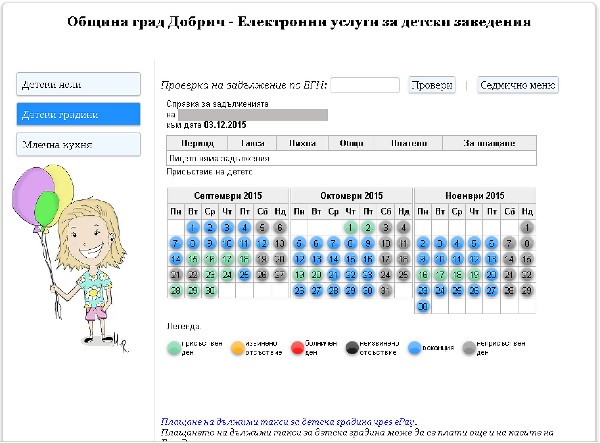The height and width of the screenshot is (444, 600).
Task: Open the Детски ясли menu item
Action: pyautogui.click(x=79, y=84)
